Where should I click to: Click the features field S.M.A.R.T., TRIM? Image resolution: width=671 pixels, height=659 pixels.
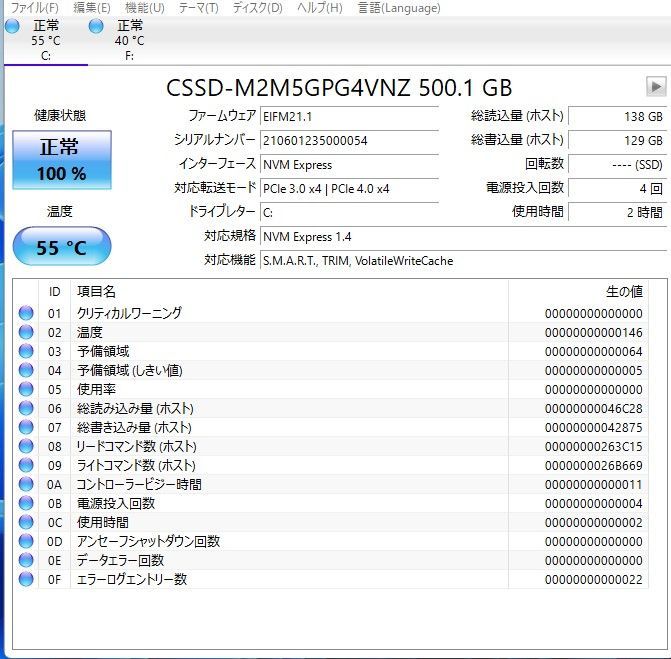point(463,261)
